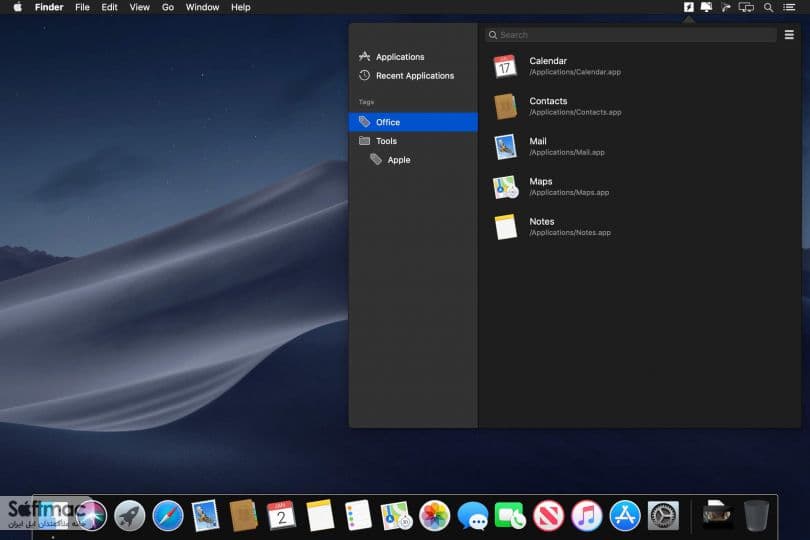The image size is (810, 540).
Task: Open Notes from the launcher list
Action: click(x=638, y=227)
